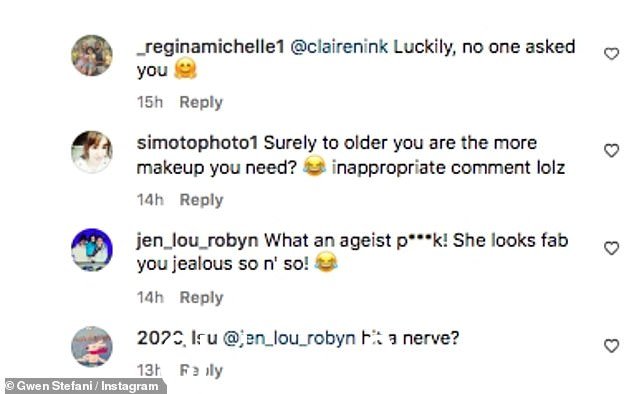Like simotophoto1's comment using heart icon
Image resolution: width=634 pixels, height=394 pixels.
(x=611, y=150)
